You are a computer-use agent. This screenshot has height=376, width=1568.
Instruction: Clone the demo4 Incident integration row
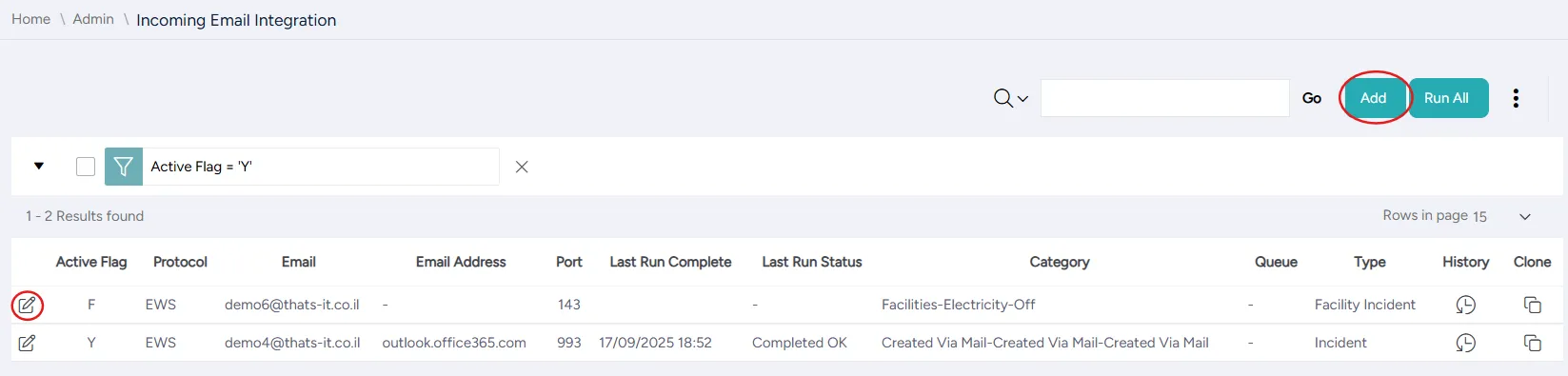tap(1533, 343)
